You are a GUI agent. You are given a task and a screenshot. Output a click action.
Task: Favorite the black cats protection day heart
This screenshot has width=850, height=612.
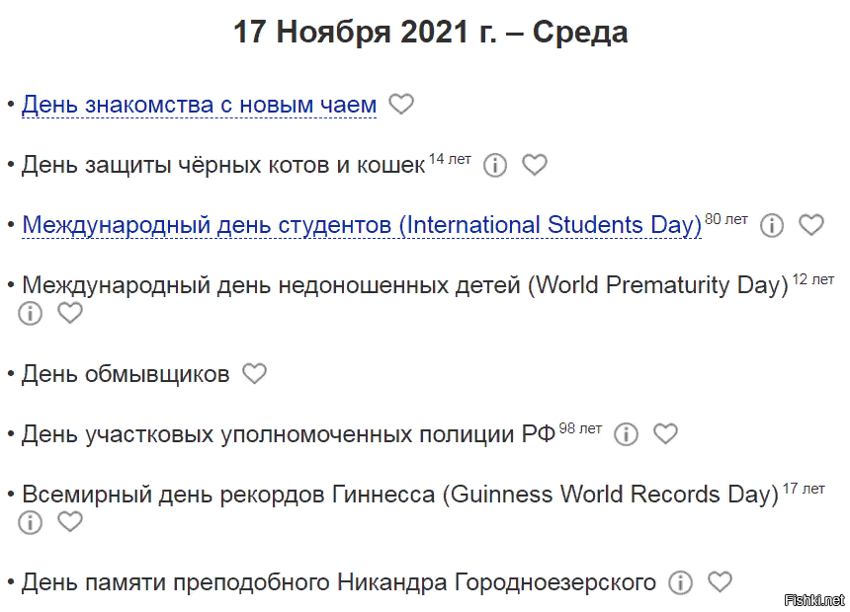(535, 165)
